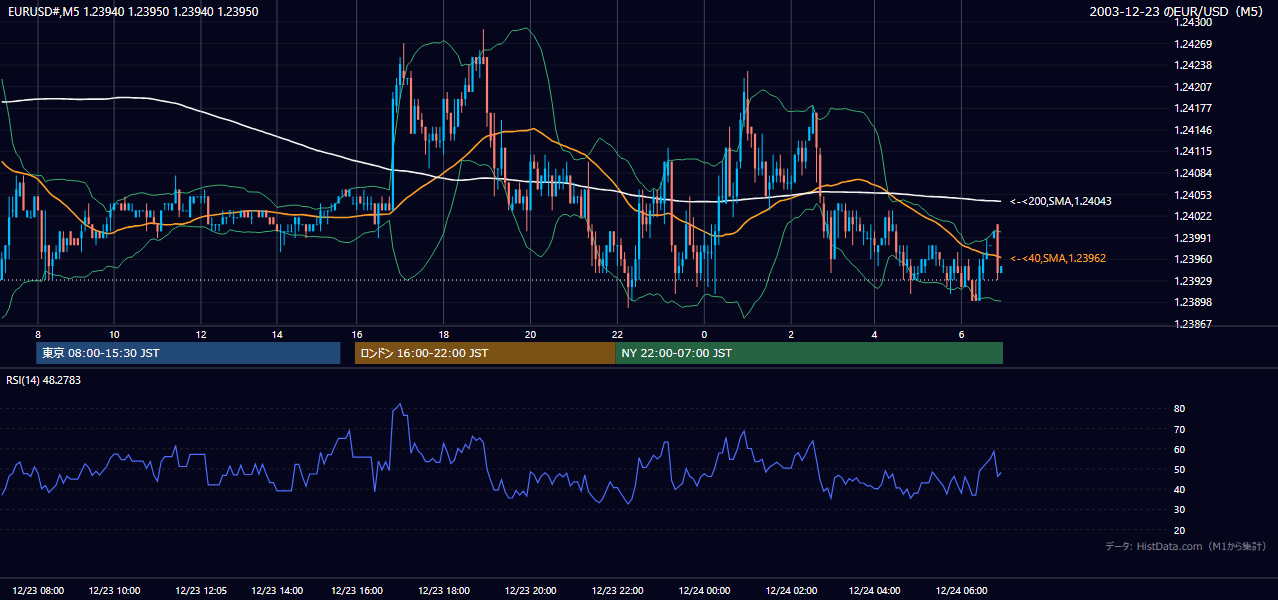
Task: Click the 12/23 18:00 bottom time label
Action: 445,591
